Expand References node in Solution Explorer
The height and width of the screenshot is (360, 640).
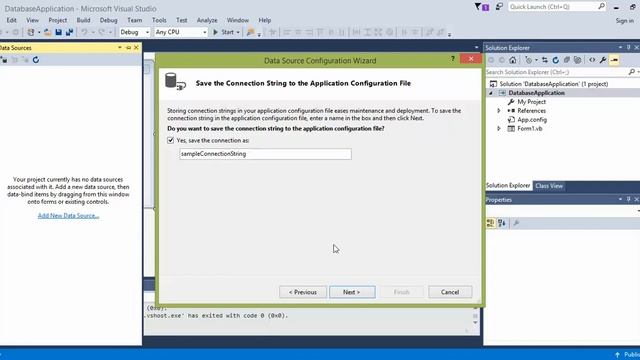pyautogui.click(x=499, y=111)
